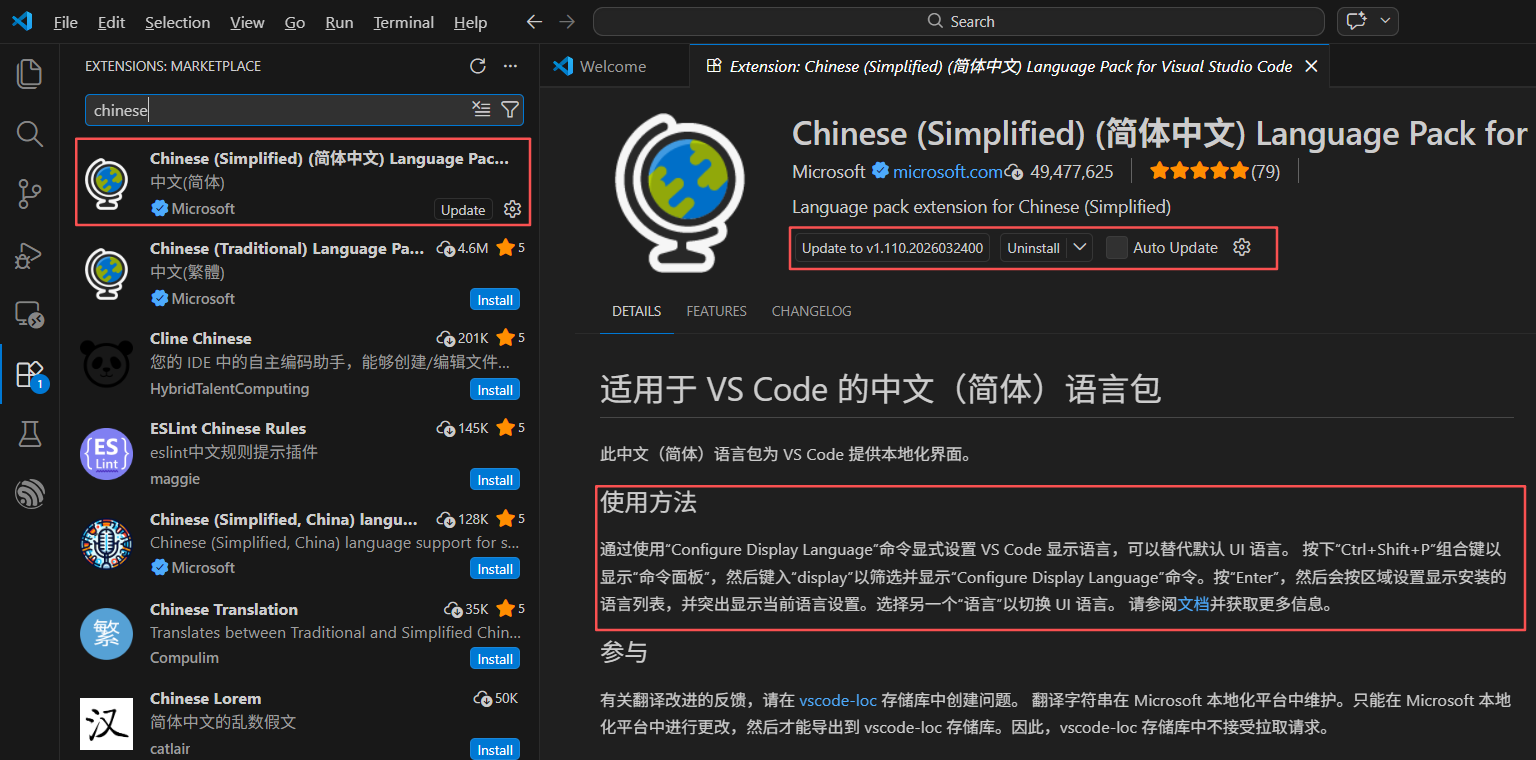The image size is (1536, 760).
Task: Switch to the Welcome tab
Action: pos(614,66)
